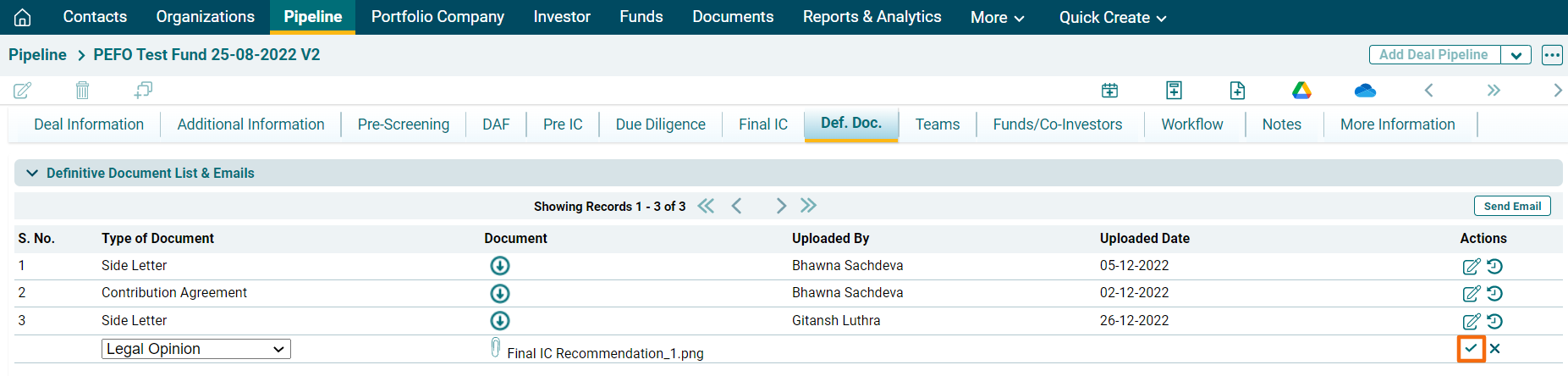Open the Reports & Analytics menu
Screen dimensions: 1568x376
point(872,17)
